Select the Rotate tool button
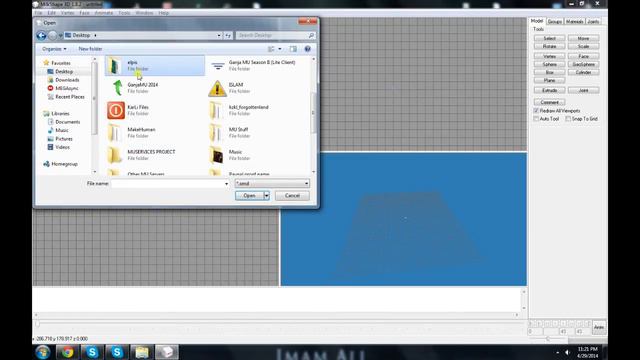This screenshot has width=640, height=360. pos(549,47)
